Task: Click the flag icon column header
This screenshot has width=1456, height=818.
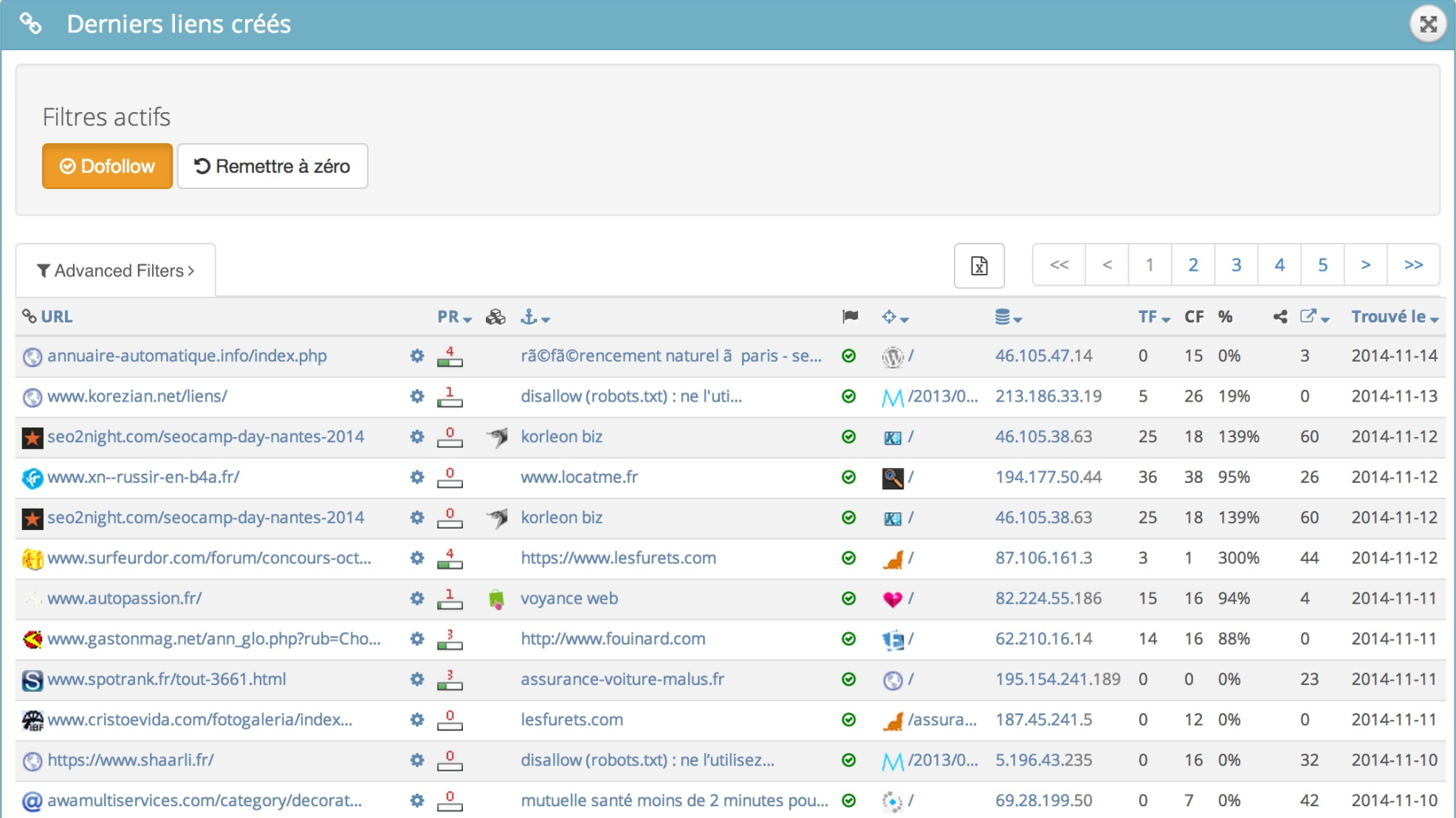Action: (x=850, y=317)
